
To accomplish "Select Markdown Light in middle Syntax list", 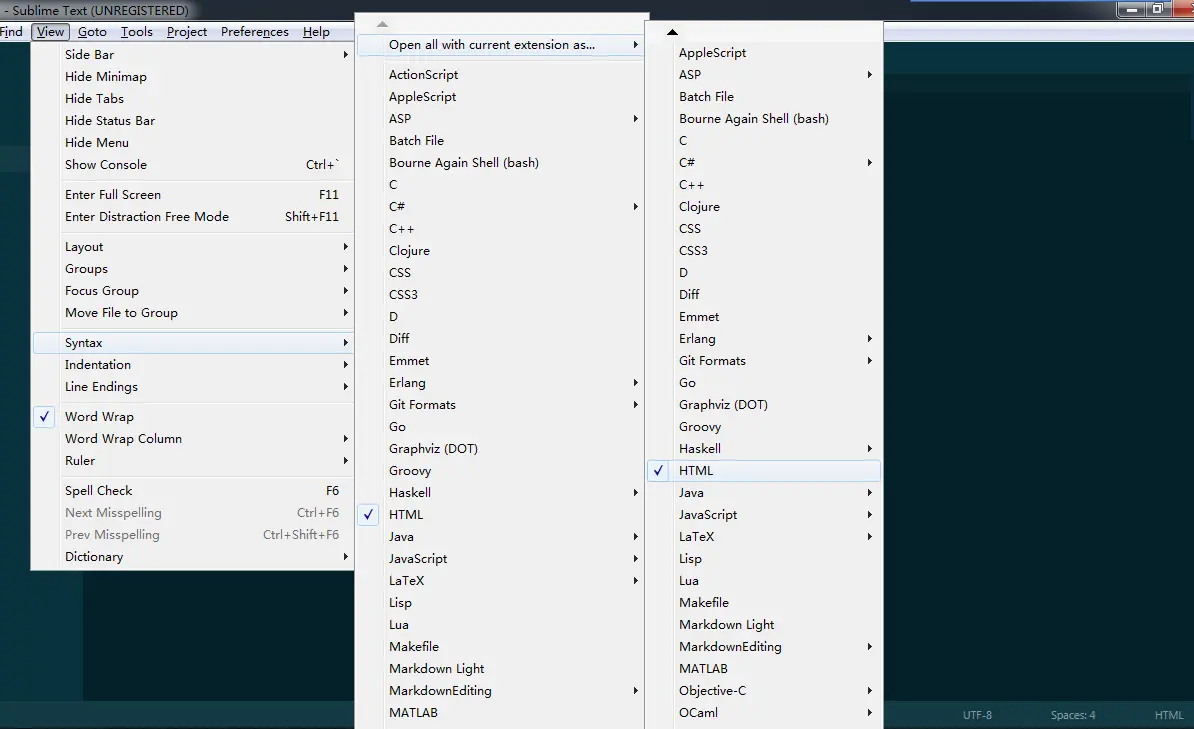I will 500,669.
